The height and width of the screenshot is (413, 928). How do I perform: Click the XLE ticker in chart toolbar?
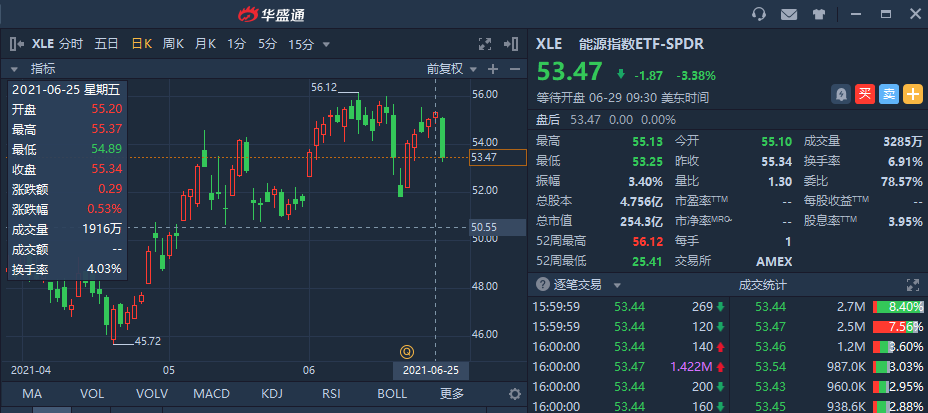(43, 44)
